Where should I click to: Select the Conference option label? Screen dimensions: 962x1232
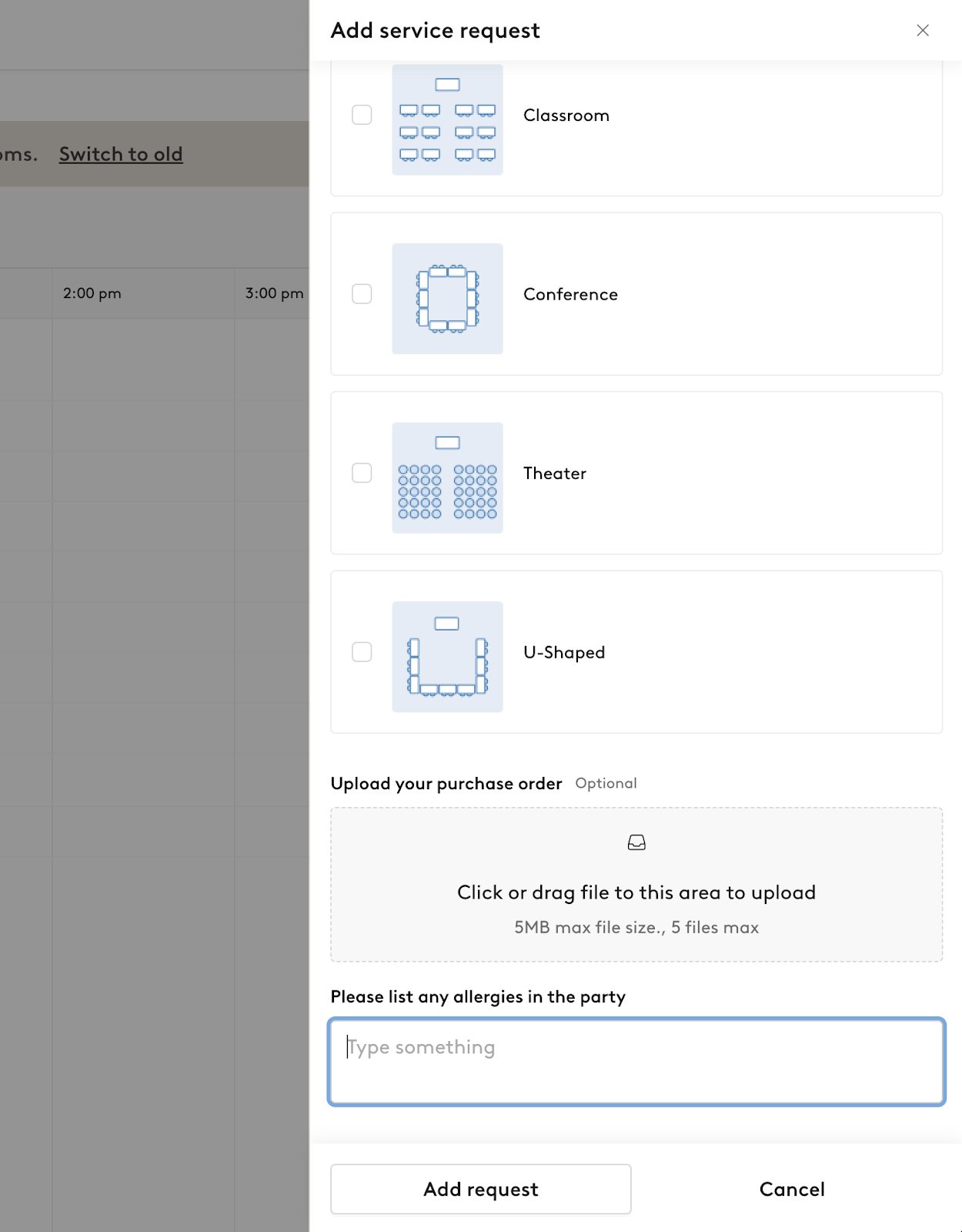pos(570,294)
